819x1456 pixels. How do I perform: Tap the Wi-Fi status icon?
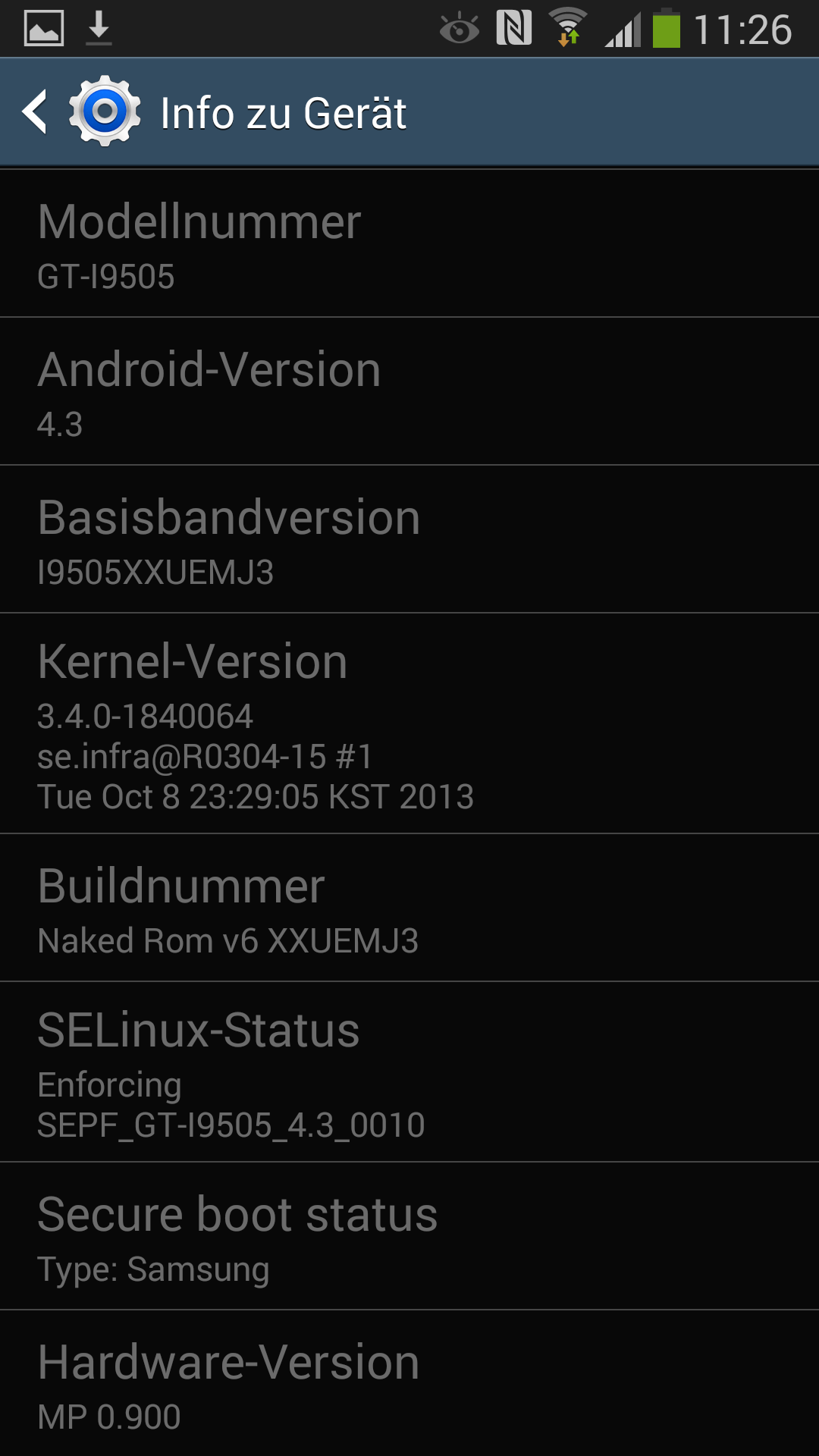coord(568,28)
